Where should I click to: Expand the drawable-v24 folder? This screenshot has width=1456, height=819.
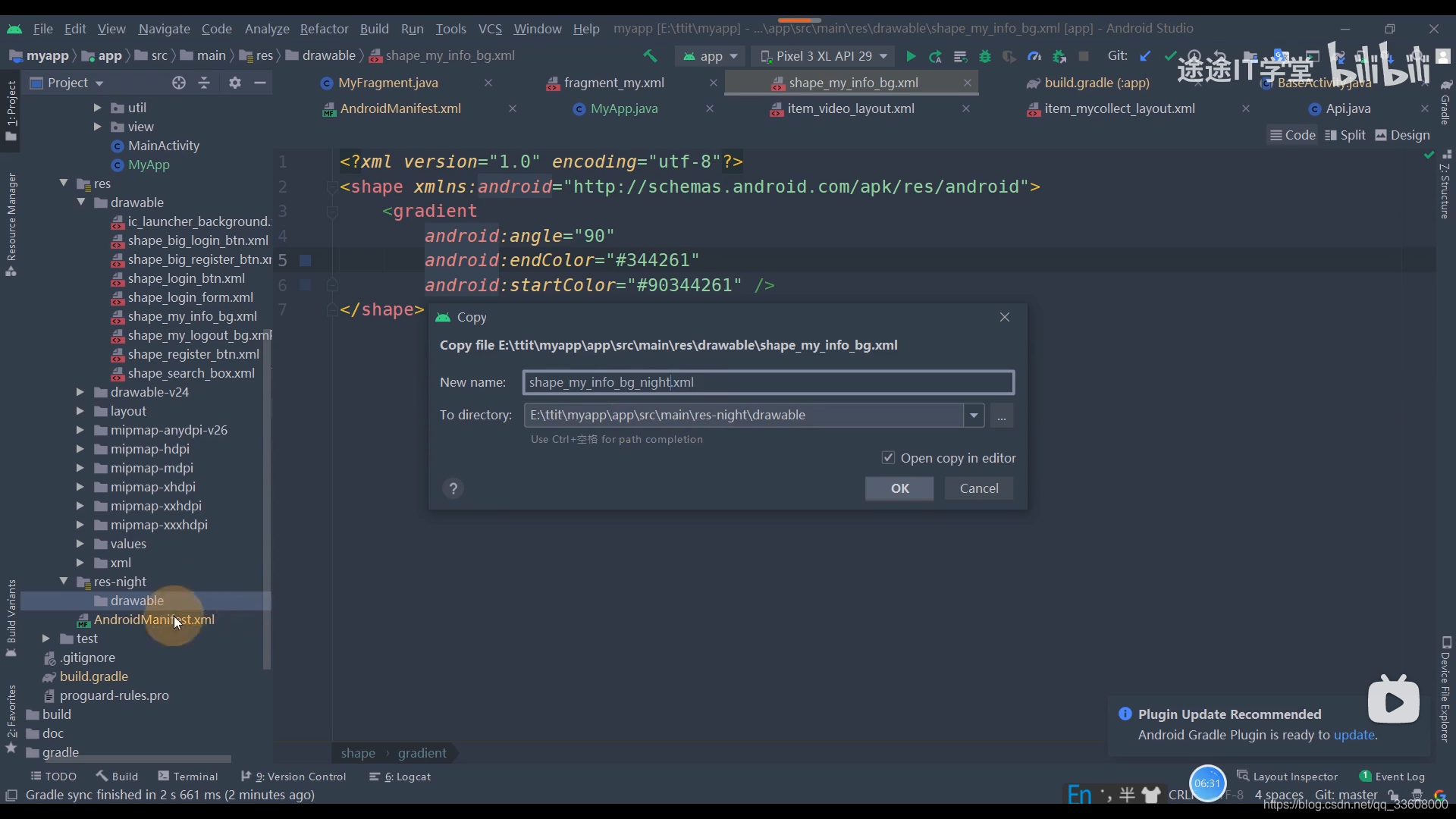(80, 392)
